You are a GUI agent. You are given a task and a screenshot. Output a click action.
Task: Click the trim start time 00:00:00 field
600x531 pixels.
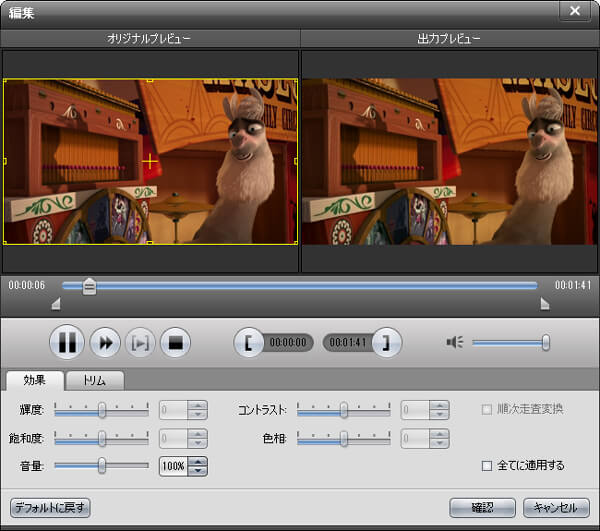click(x=288, y=342)
